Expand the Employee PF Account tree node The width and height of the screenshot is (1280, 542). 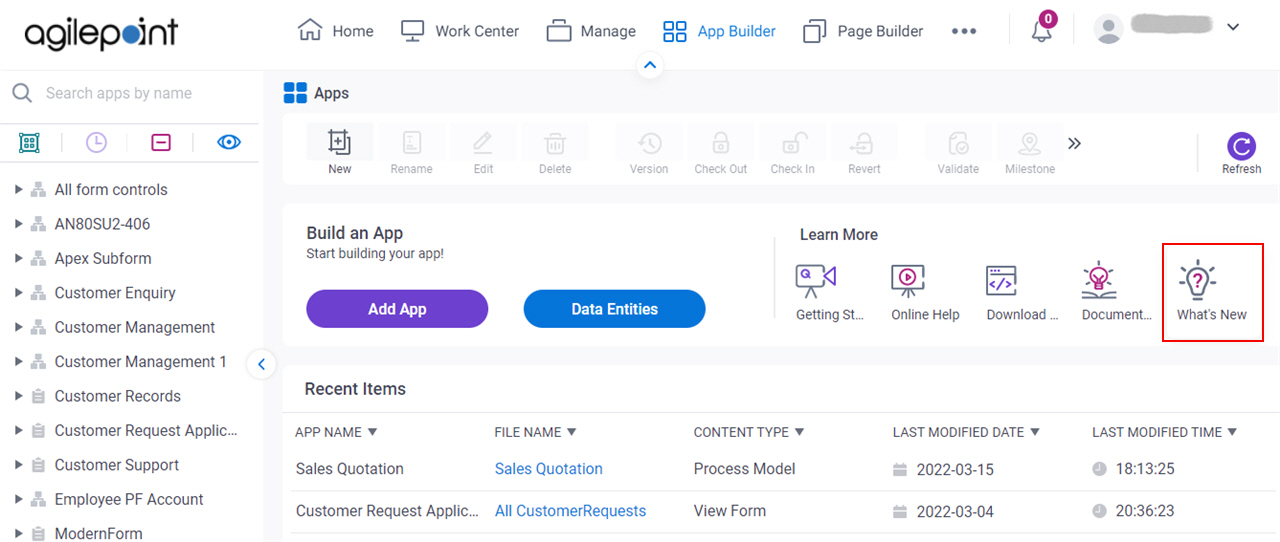click(18, 499)
